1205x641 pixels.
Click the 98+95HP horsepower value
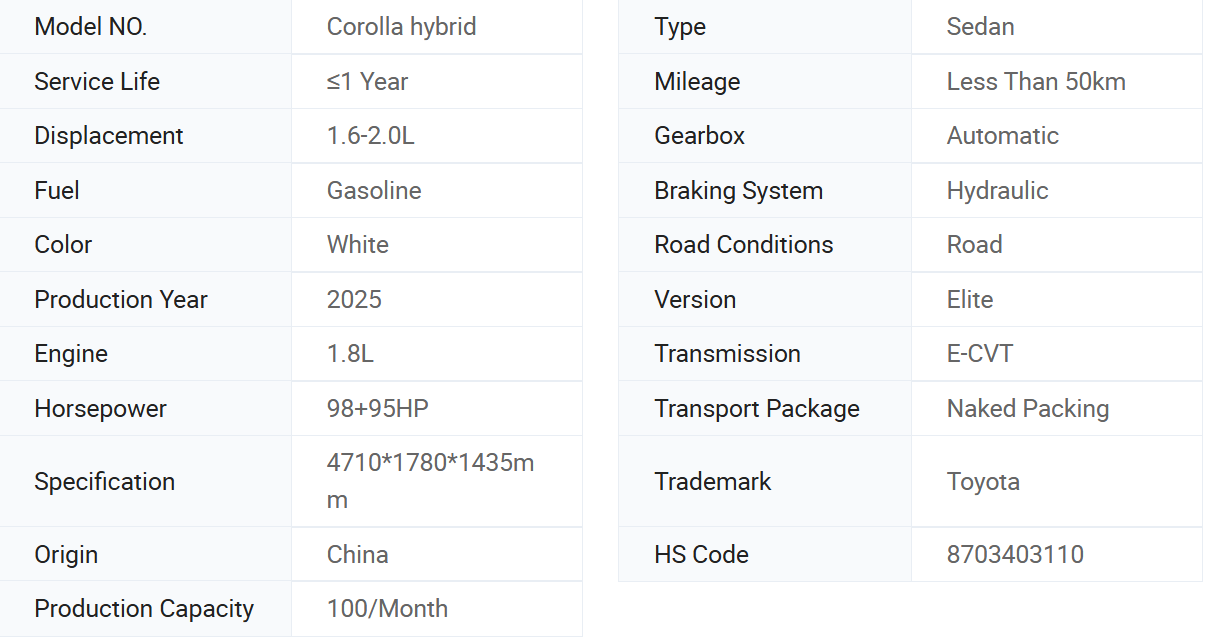(x=378, y=409)
